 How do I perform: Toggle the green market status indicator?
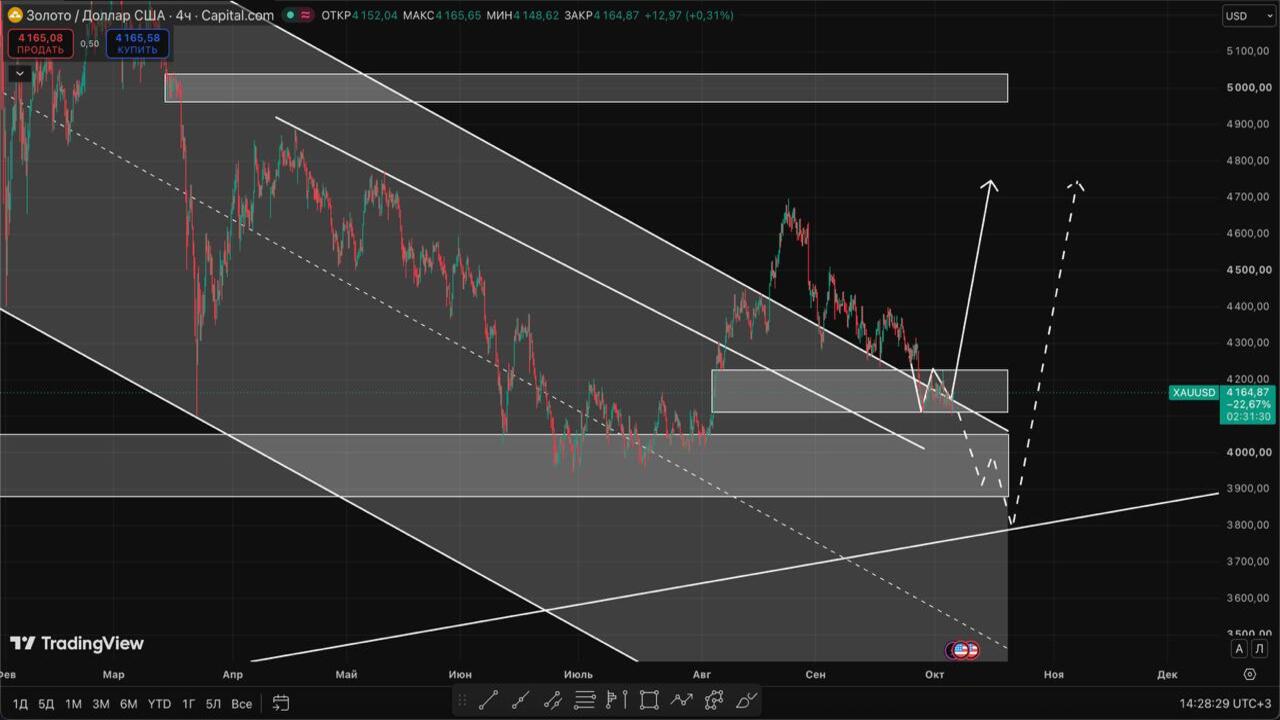point(289,15)
